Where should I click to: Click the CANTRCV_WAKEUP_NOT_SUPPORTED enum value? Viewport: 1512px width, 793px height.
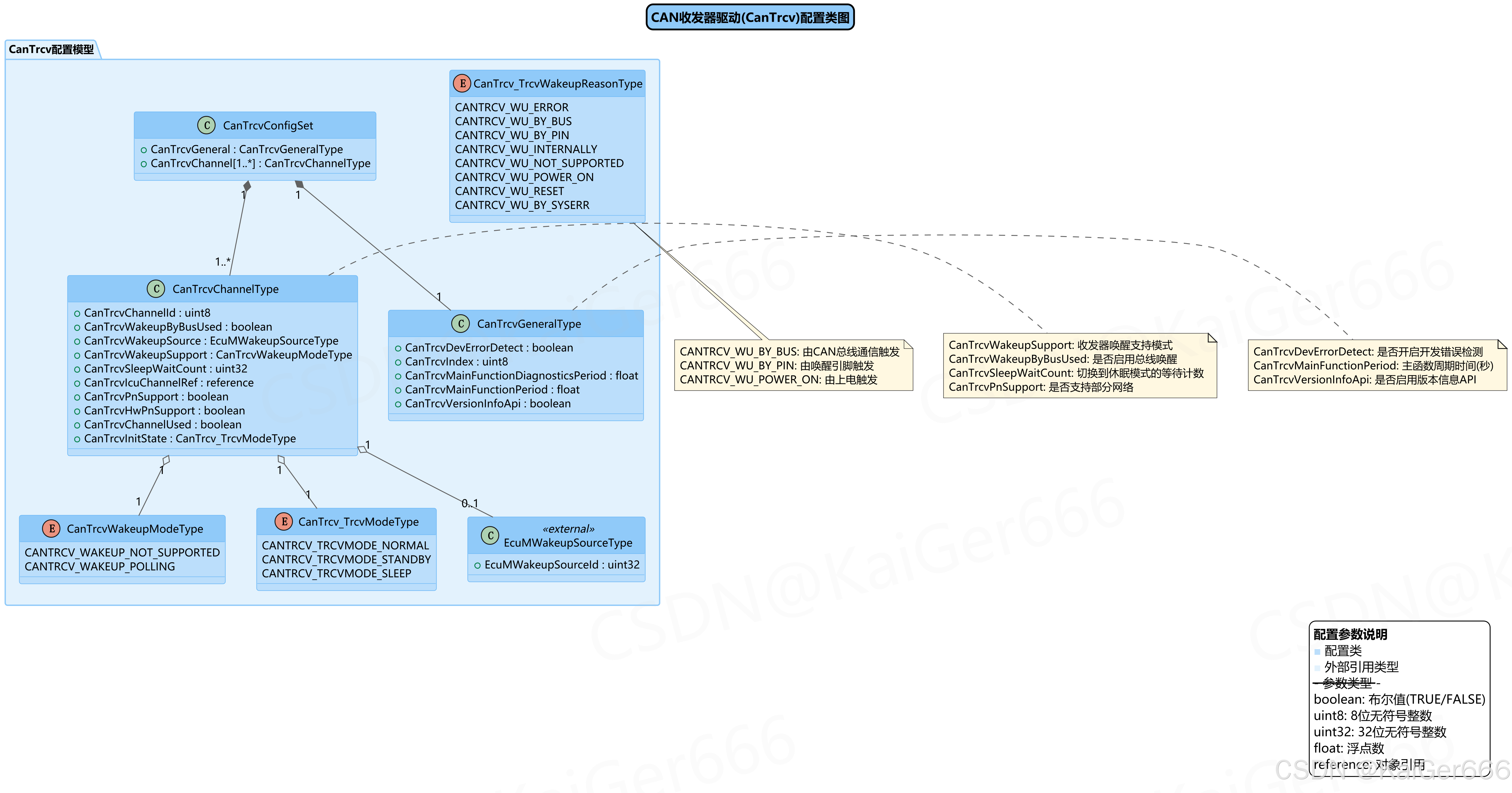pos(122,552)
